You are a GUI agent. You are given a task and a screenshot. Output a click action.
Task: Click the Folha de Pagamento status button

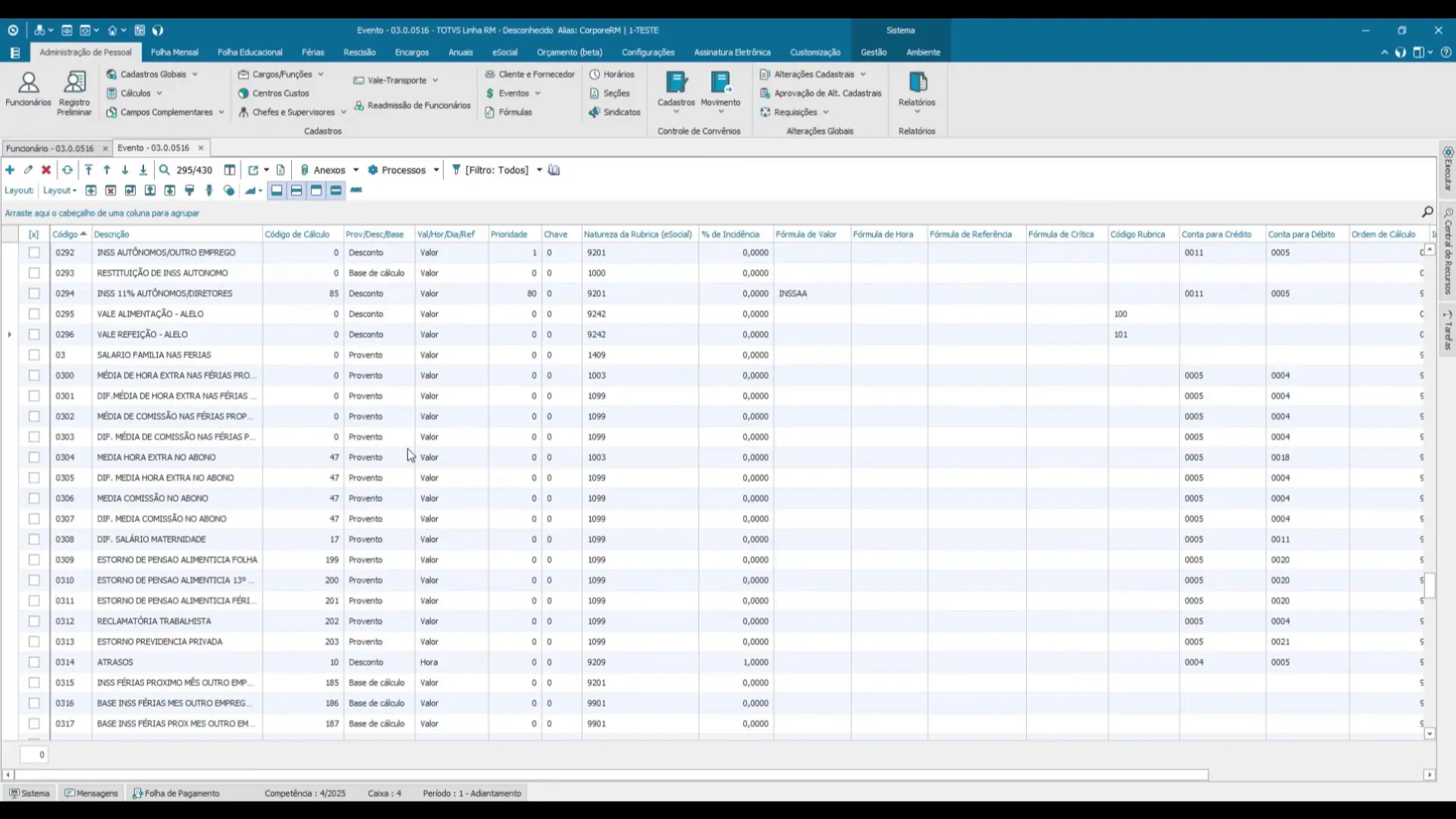(176, 793)
